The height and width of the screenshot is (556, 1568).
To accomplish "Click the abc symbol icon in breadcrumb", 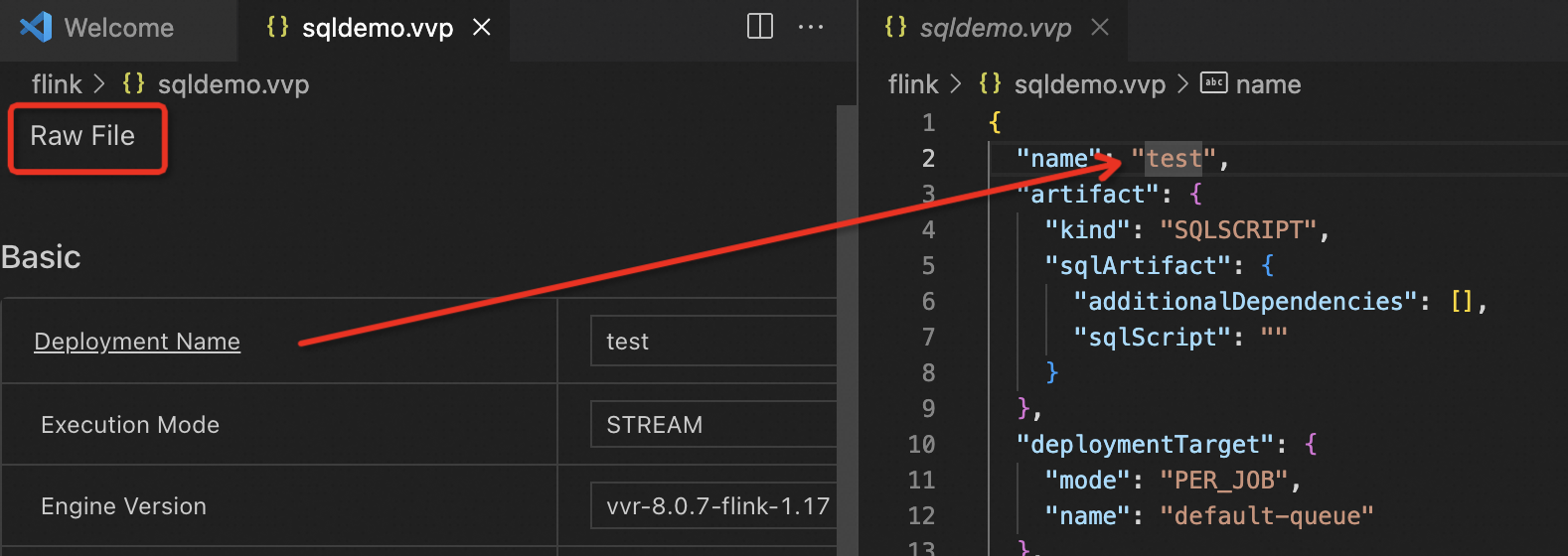I will 1214,82.
